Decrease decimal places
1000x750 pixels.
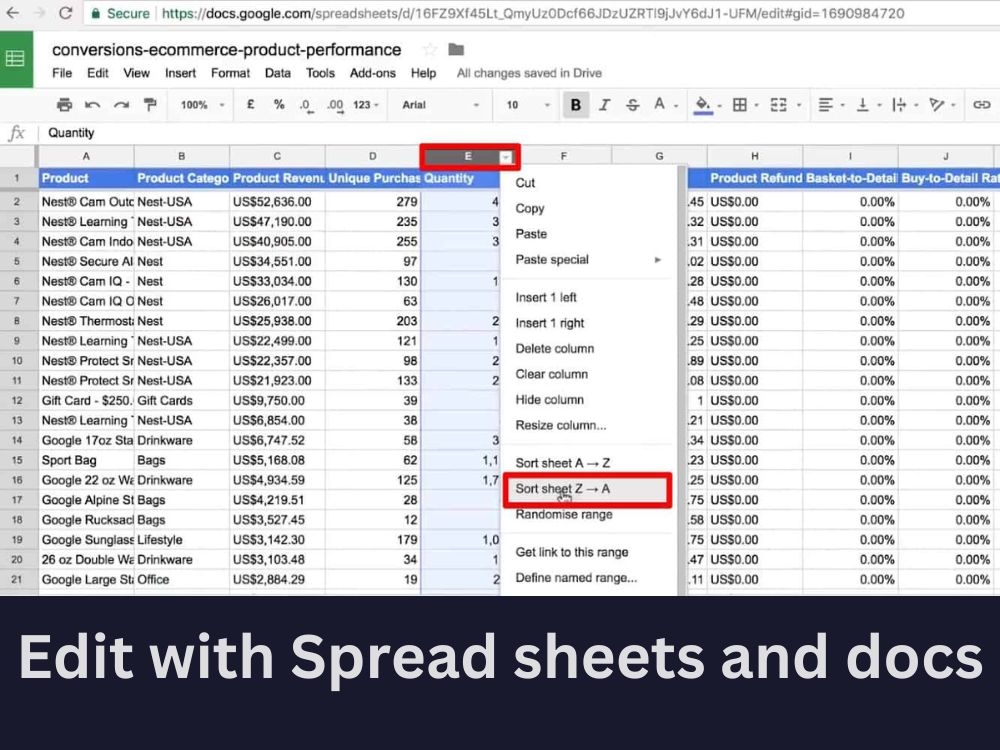pos(307,105)
